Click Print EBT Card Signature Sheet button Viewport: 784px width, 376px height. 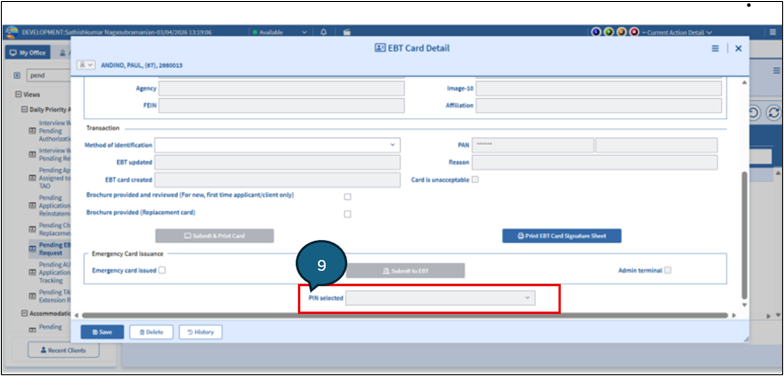(x=562, y=236)
